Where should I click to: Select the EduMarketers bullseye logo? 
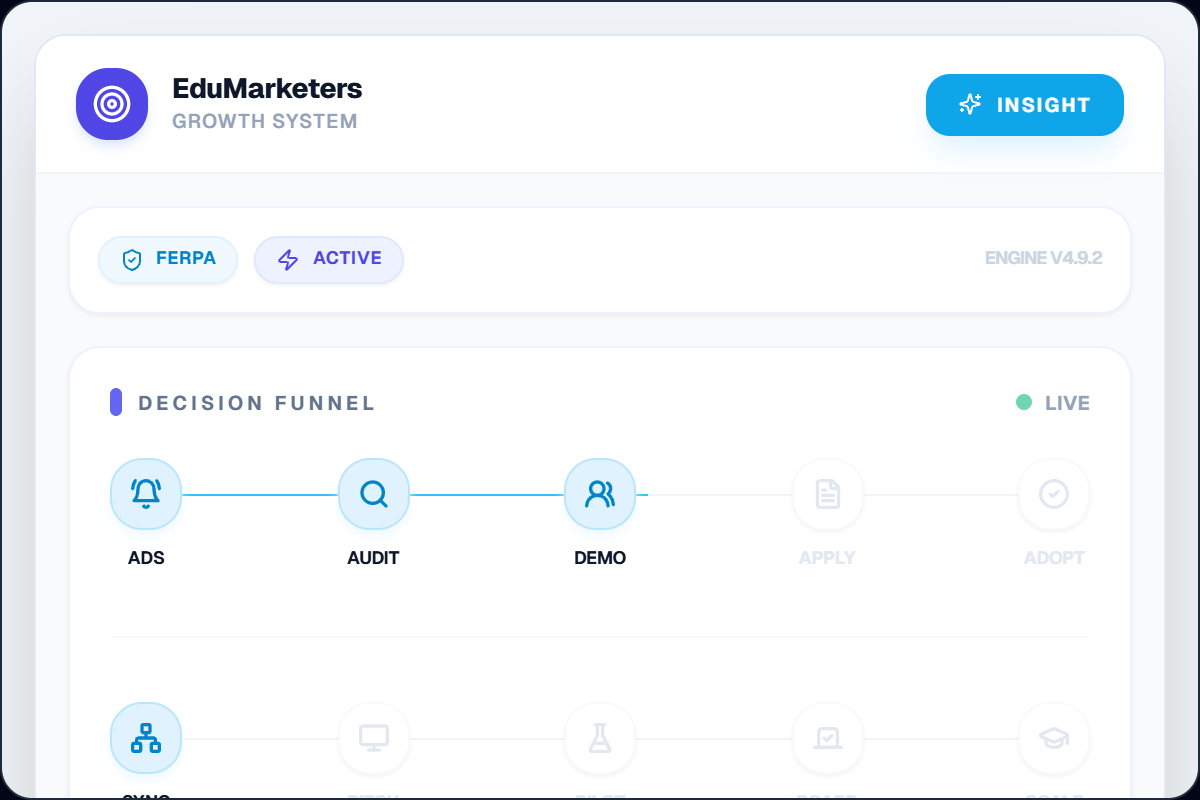(x=112, y=104)
